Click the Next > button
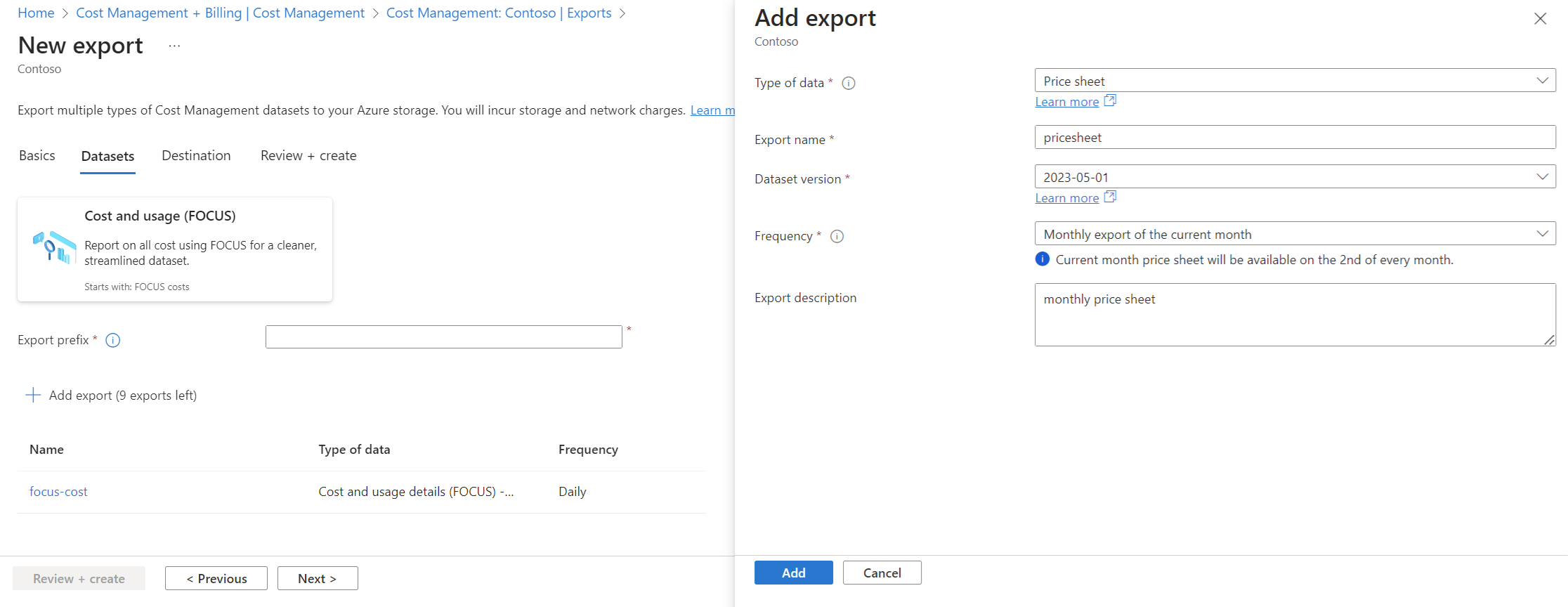Image resolution: width=1568 pixels, height=607 pixels. [x=318, y=578]
